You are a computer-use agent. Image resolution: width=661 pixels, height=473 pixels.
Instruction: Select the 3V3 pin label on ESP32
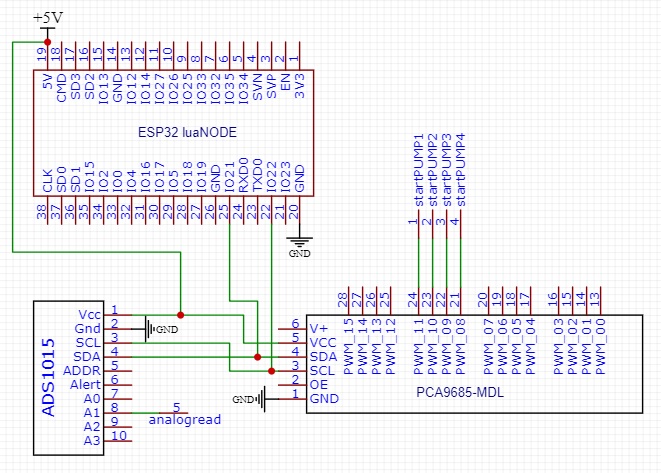pyautogui.click(x=299, y=86)
